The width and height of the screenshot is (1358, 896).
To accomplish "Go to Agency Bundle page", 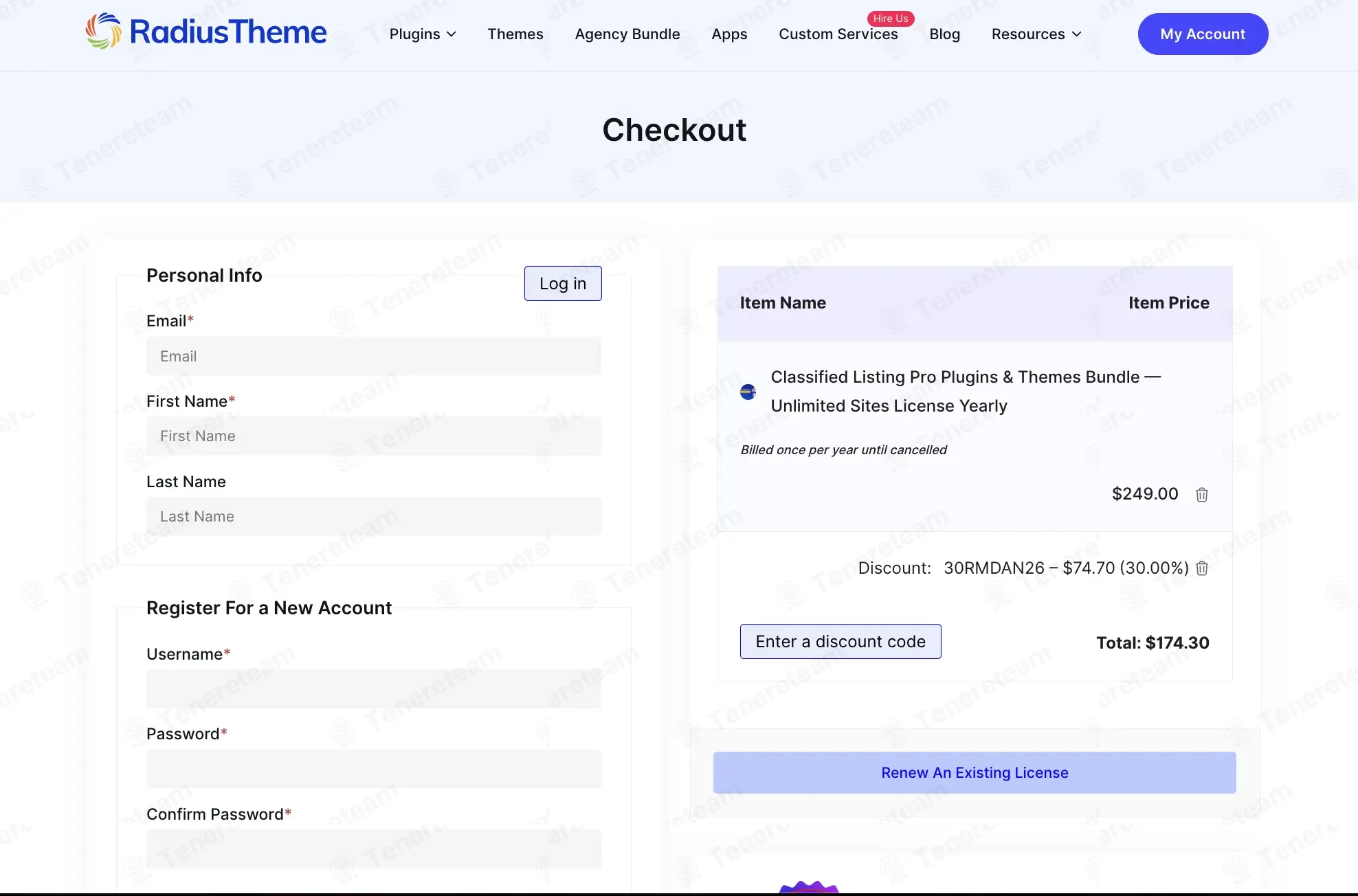I will click(x=627, y=34).
